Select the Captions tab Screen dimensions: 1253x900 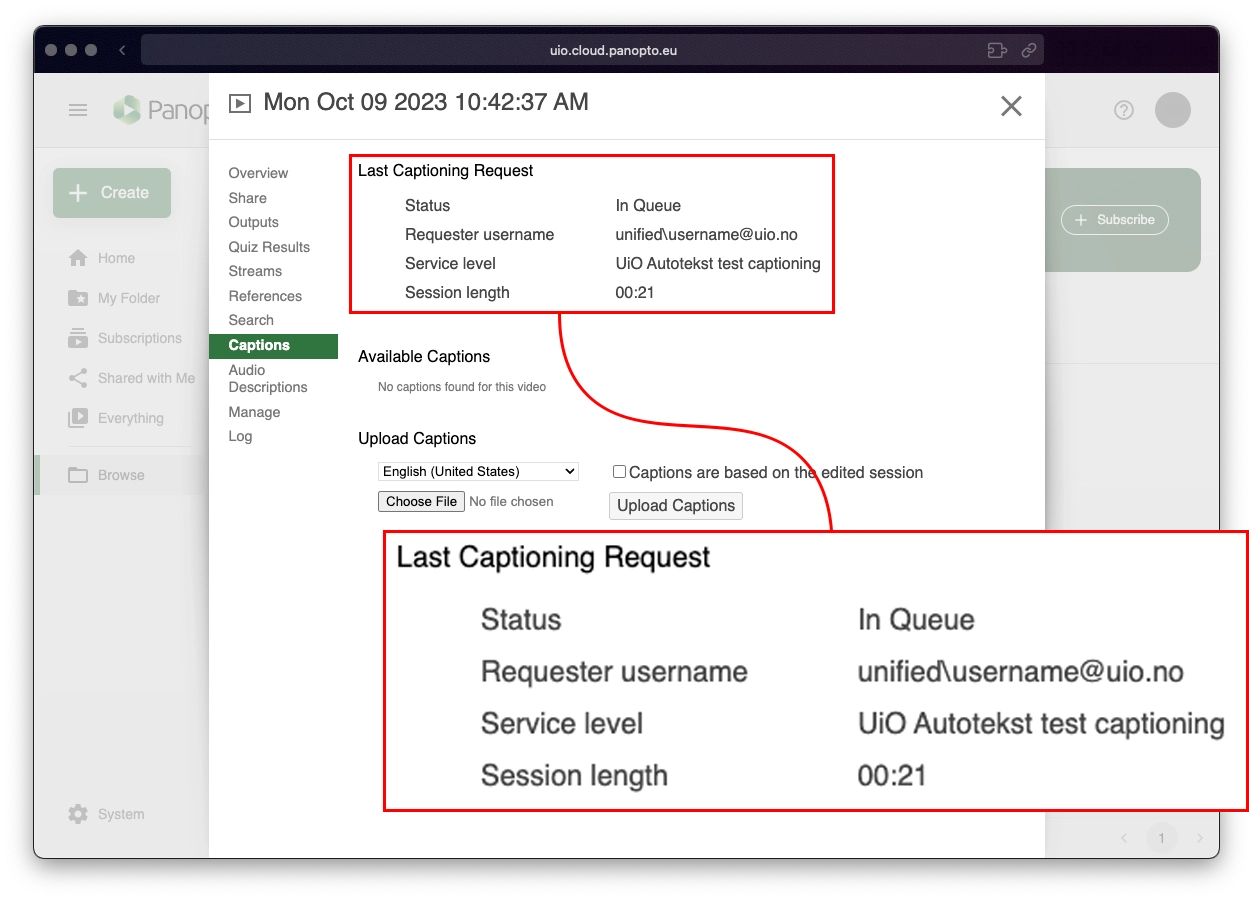(x=273, y=345)
